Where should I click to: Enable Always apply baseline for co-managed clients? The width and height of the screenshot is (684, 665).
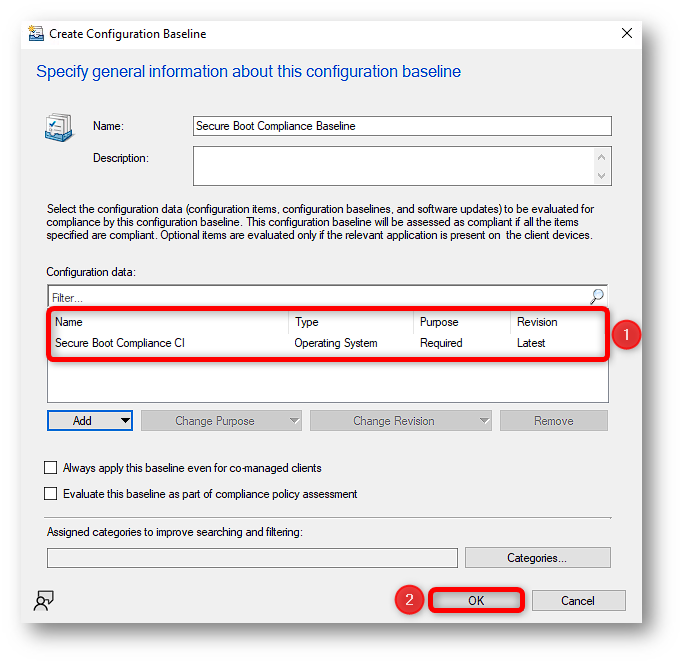51,468
